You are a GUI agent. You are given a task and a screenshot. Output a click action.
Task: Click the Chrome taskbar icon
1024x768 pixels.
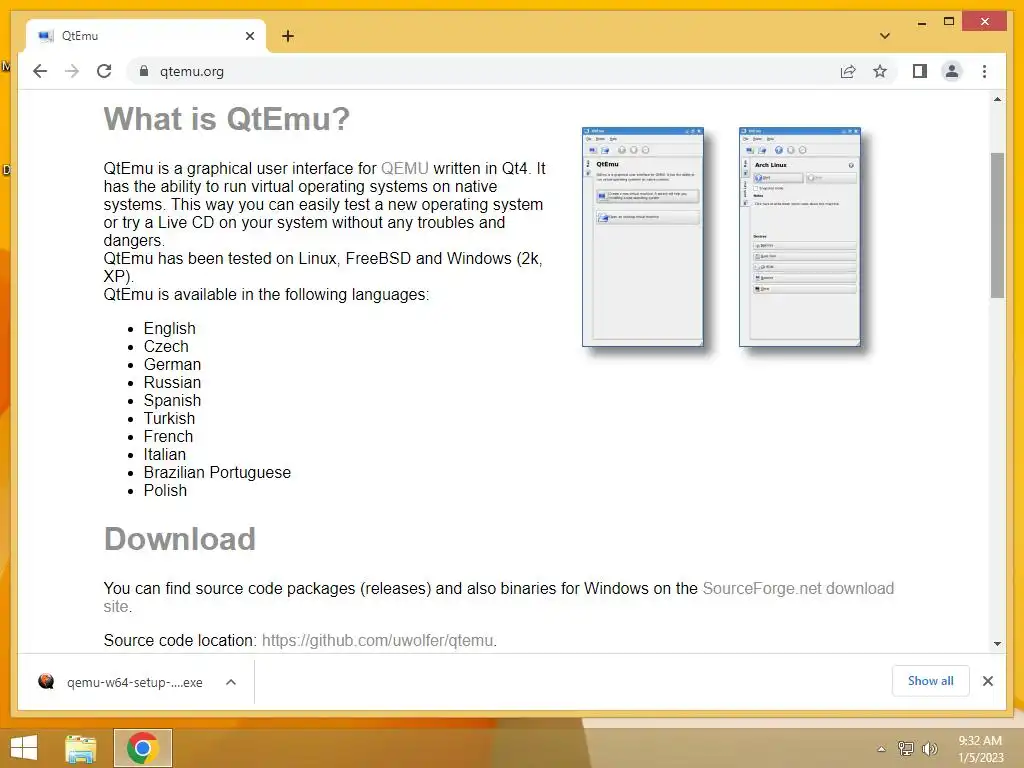[143, 748]
